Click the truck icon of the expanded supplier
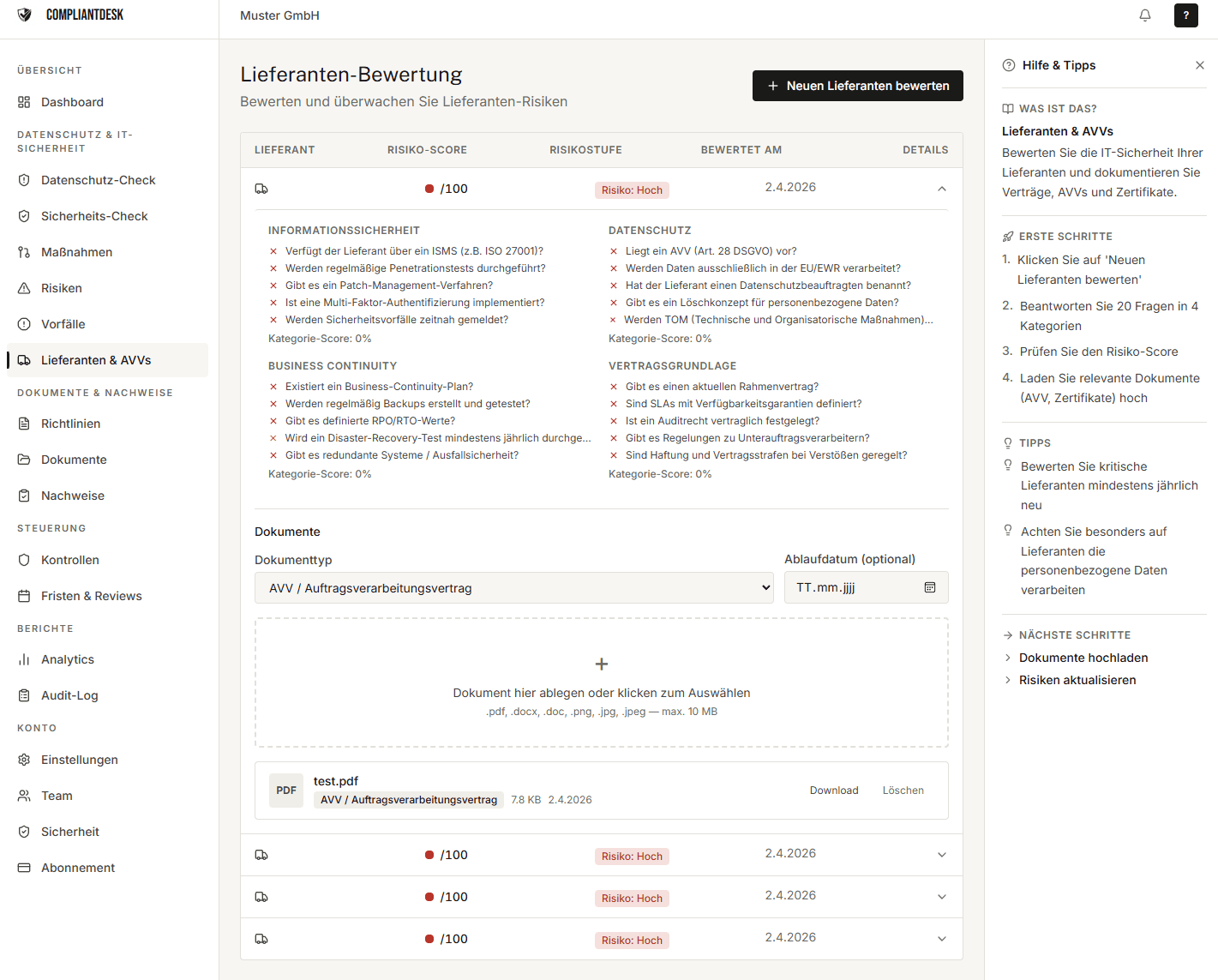1218x980 pixels. (x=261, y=189)
